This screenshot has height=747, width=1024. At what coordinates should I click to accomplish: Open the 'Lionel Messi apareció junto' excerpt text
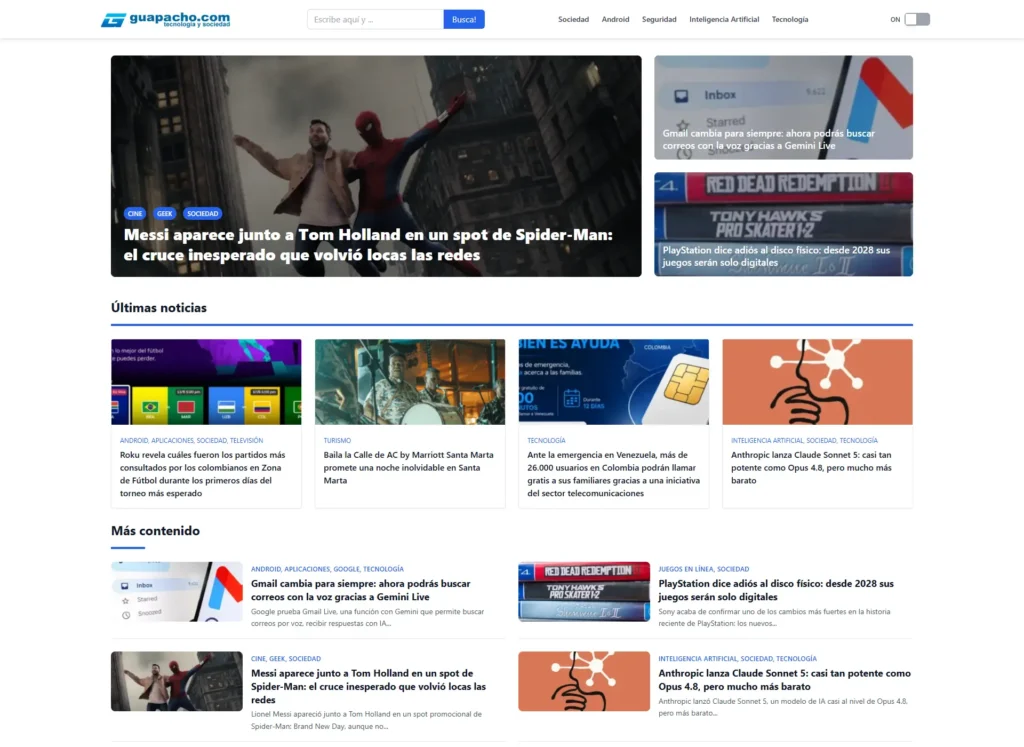tap(366, 720)
